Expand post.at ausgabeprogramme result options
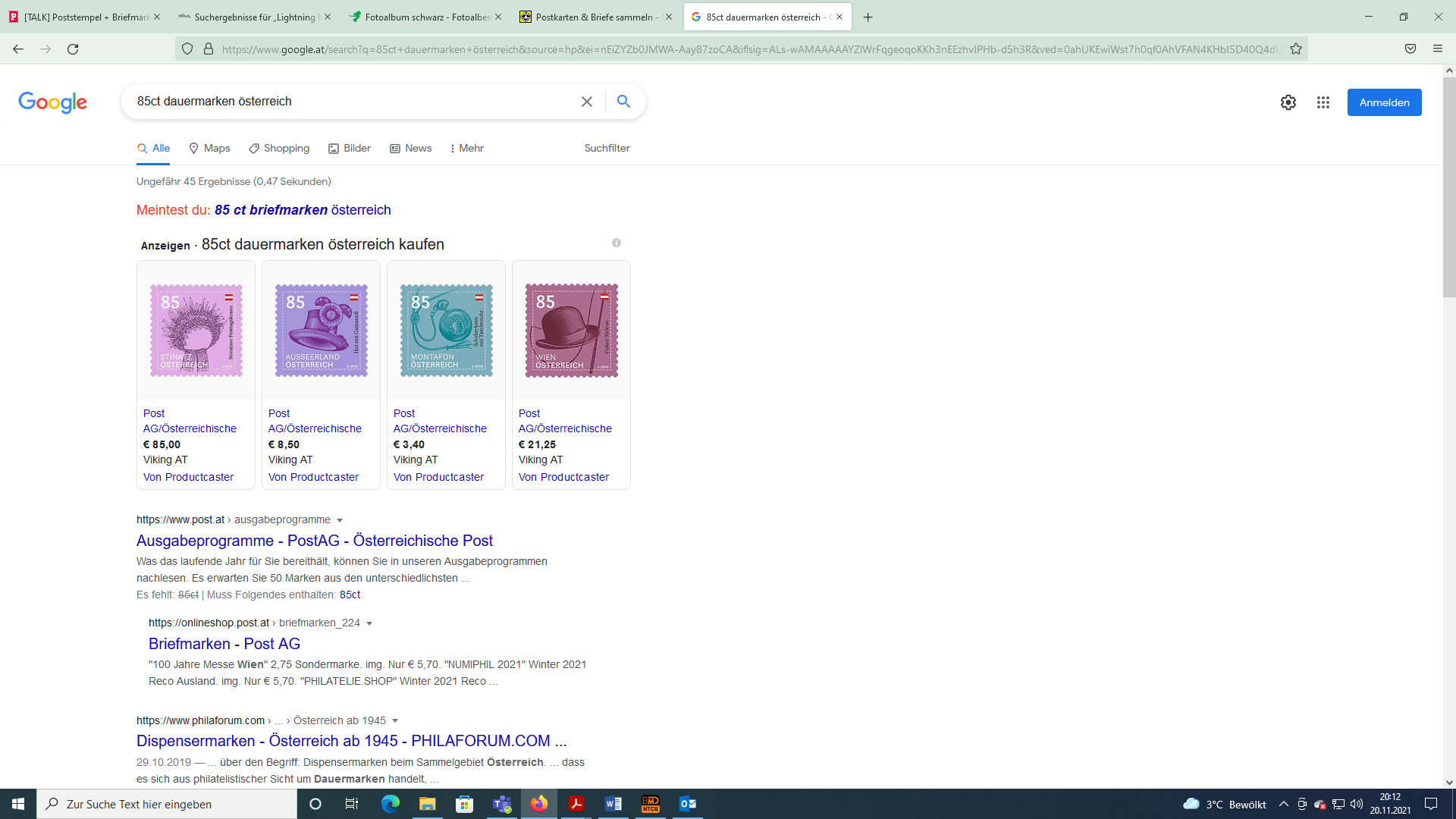1456x819 pixels. [340, 520]
